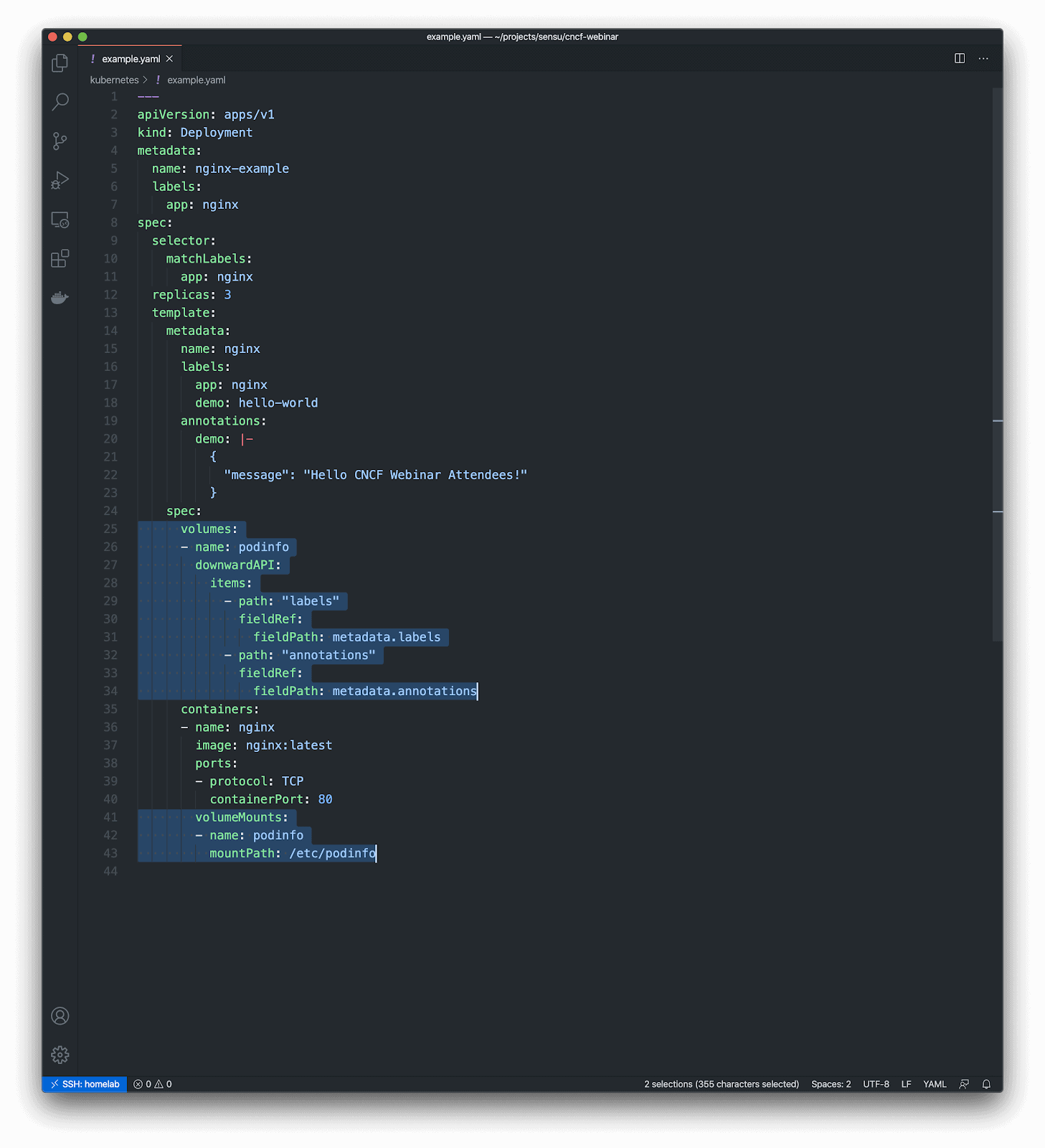Click the 'containers:' key

coord(220,709)
